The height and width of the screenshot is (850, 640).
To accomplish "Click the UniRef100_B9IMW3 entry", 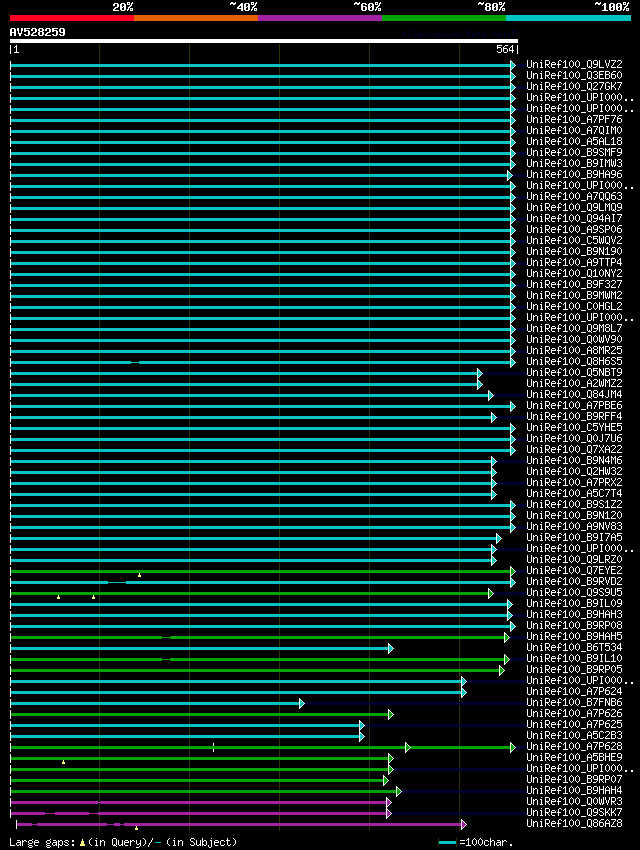I will pyautogui.click(x=574, y=163).
